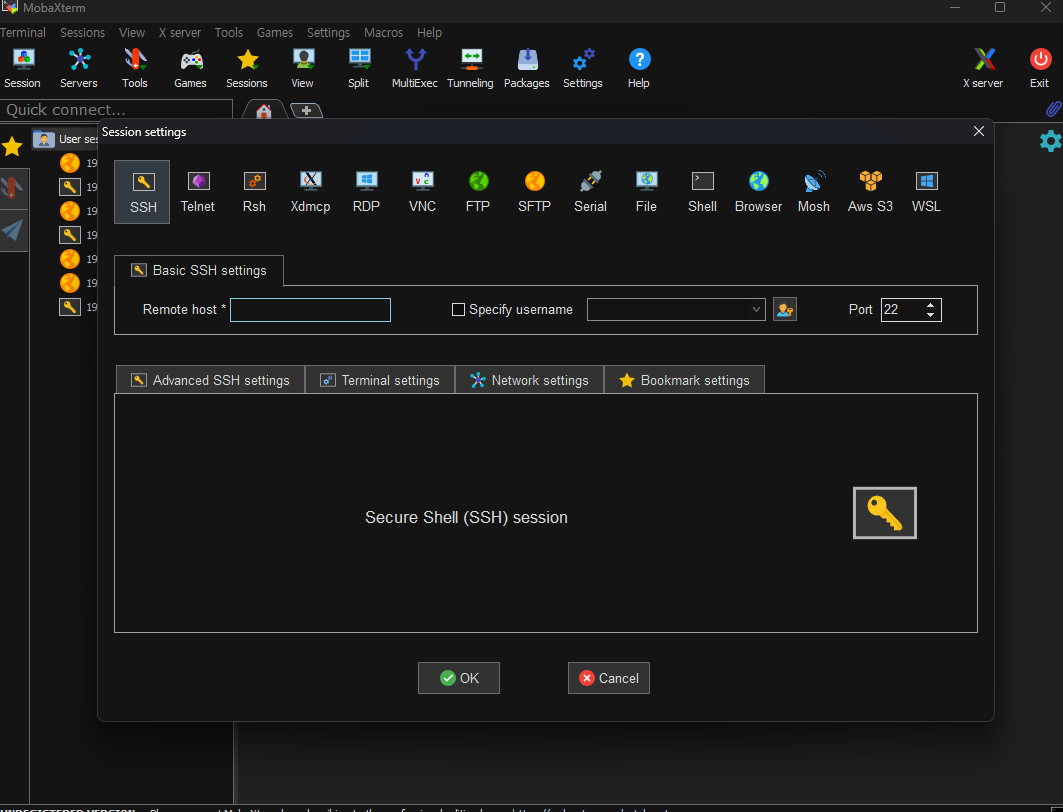Screen dimensions: 1063x812
Task: Click the Port number field
Action: 902,310
